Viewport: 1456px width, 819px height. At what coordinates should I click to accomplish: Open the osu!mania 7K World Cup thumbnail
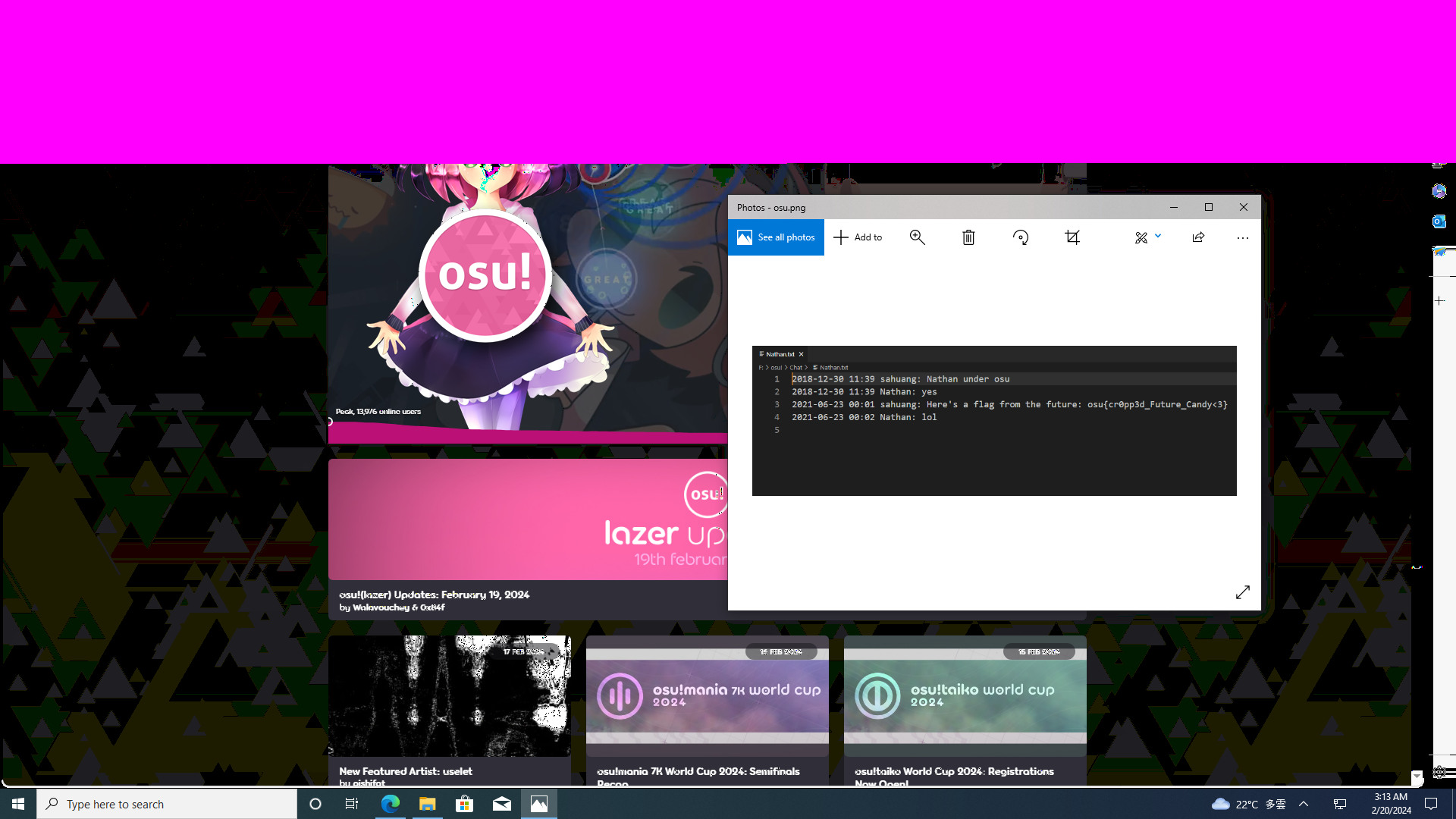click(707, 695)
